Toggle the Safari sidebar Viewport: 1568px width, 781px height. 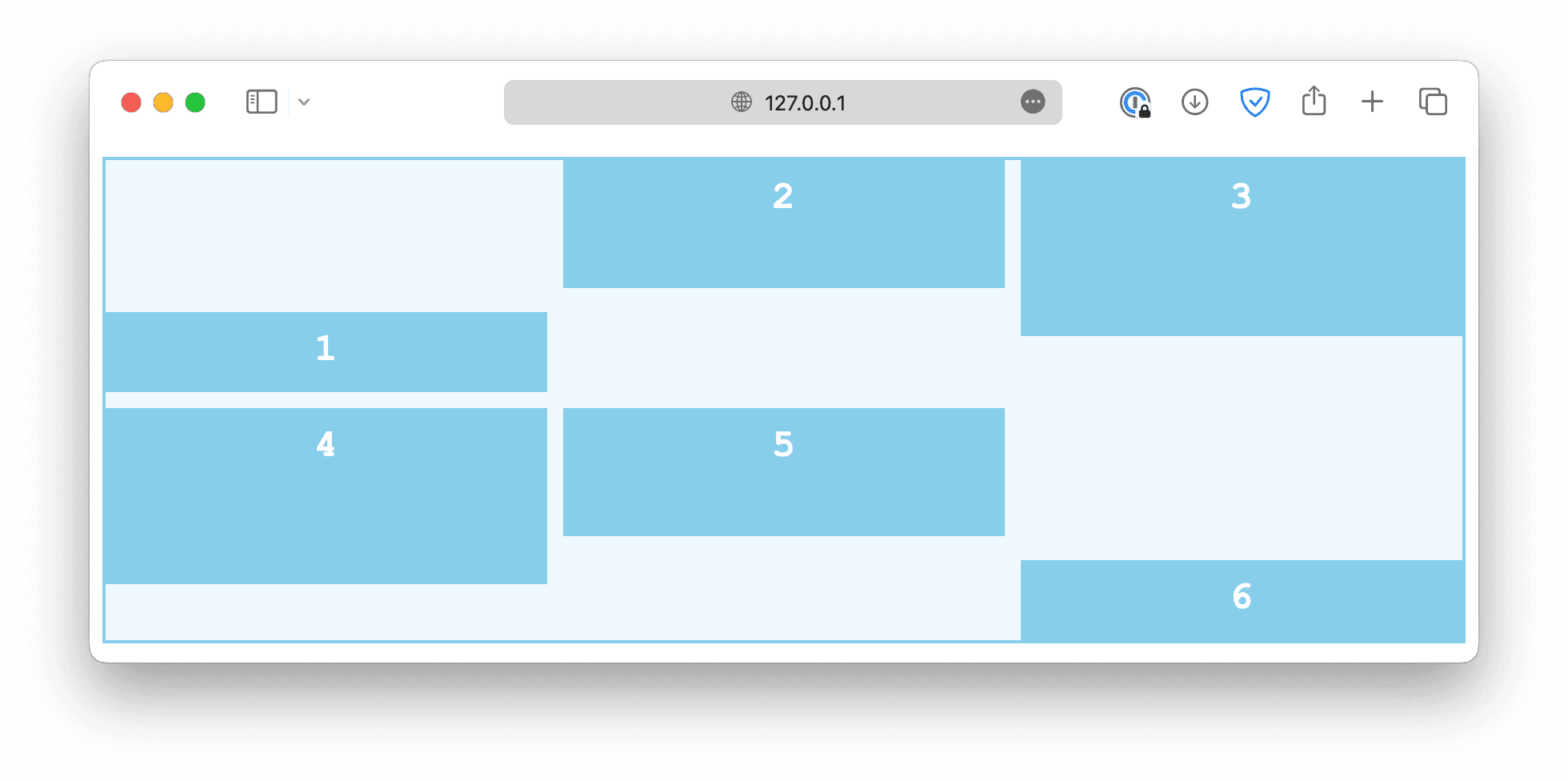[262, 102]
